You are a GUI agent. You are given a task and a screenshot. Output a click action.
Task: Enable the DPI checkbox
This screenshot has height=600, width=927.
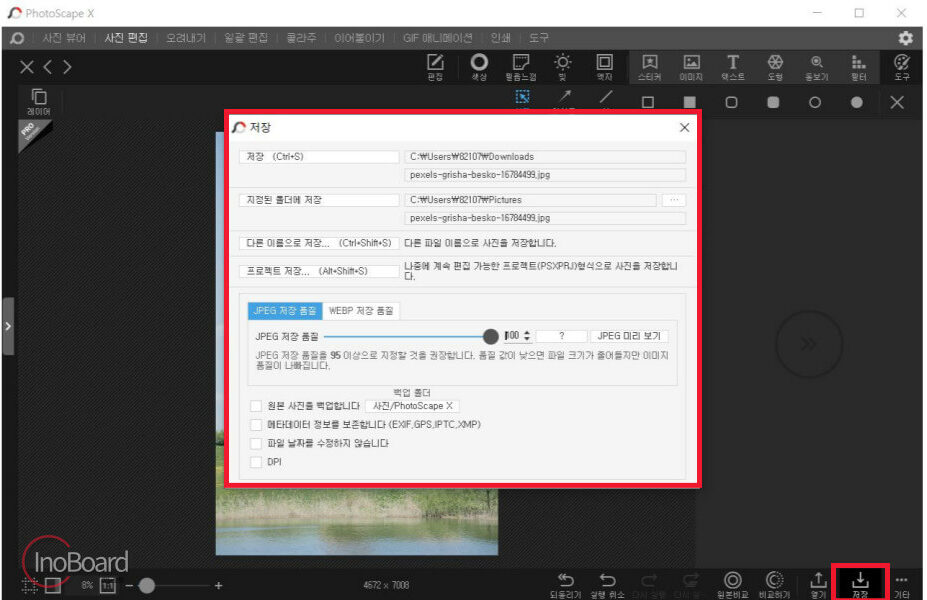pyautogui.click(x=256, y=462)
